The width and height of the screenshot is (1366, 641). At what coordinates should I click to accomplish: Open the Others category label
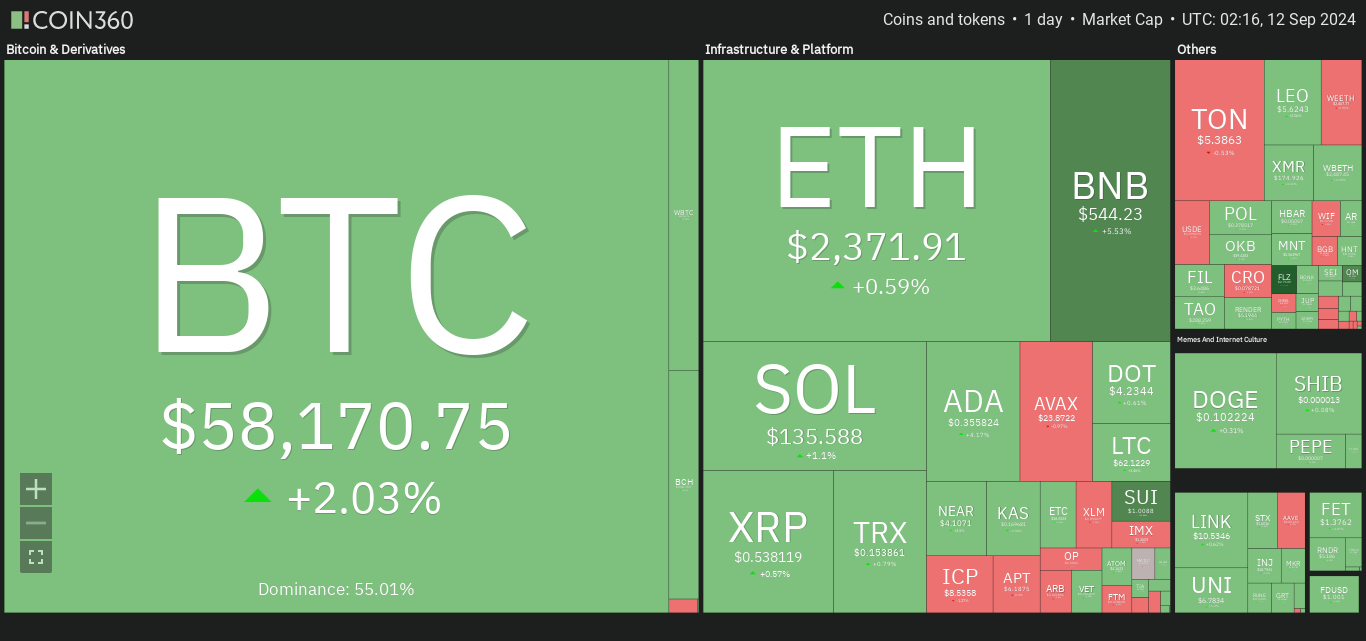click(x=1196, y=49)
